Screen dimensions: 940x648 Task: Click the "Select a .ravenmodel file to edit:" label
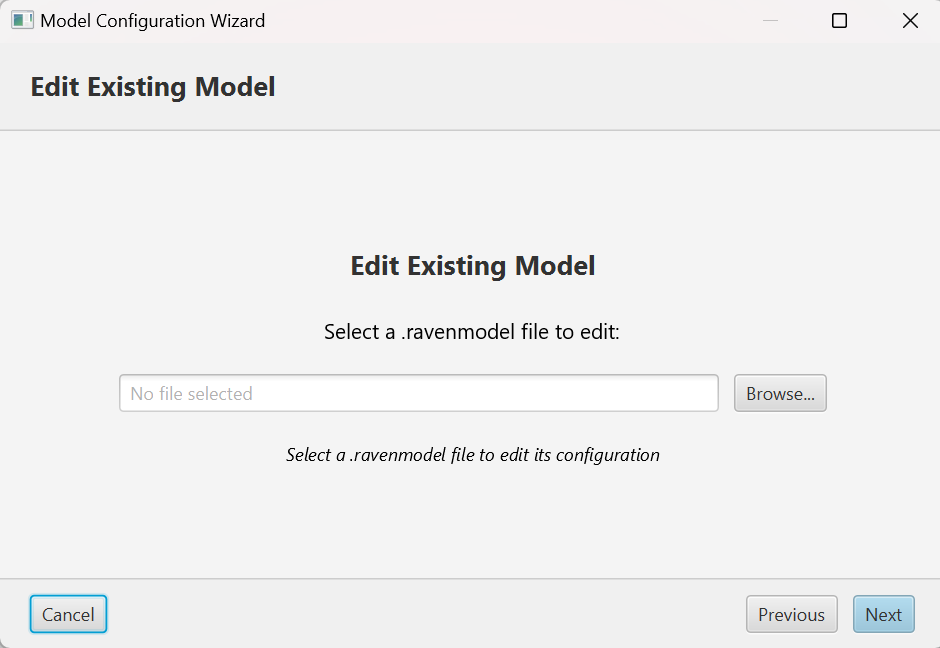point(472,331)
